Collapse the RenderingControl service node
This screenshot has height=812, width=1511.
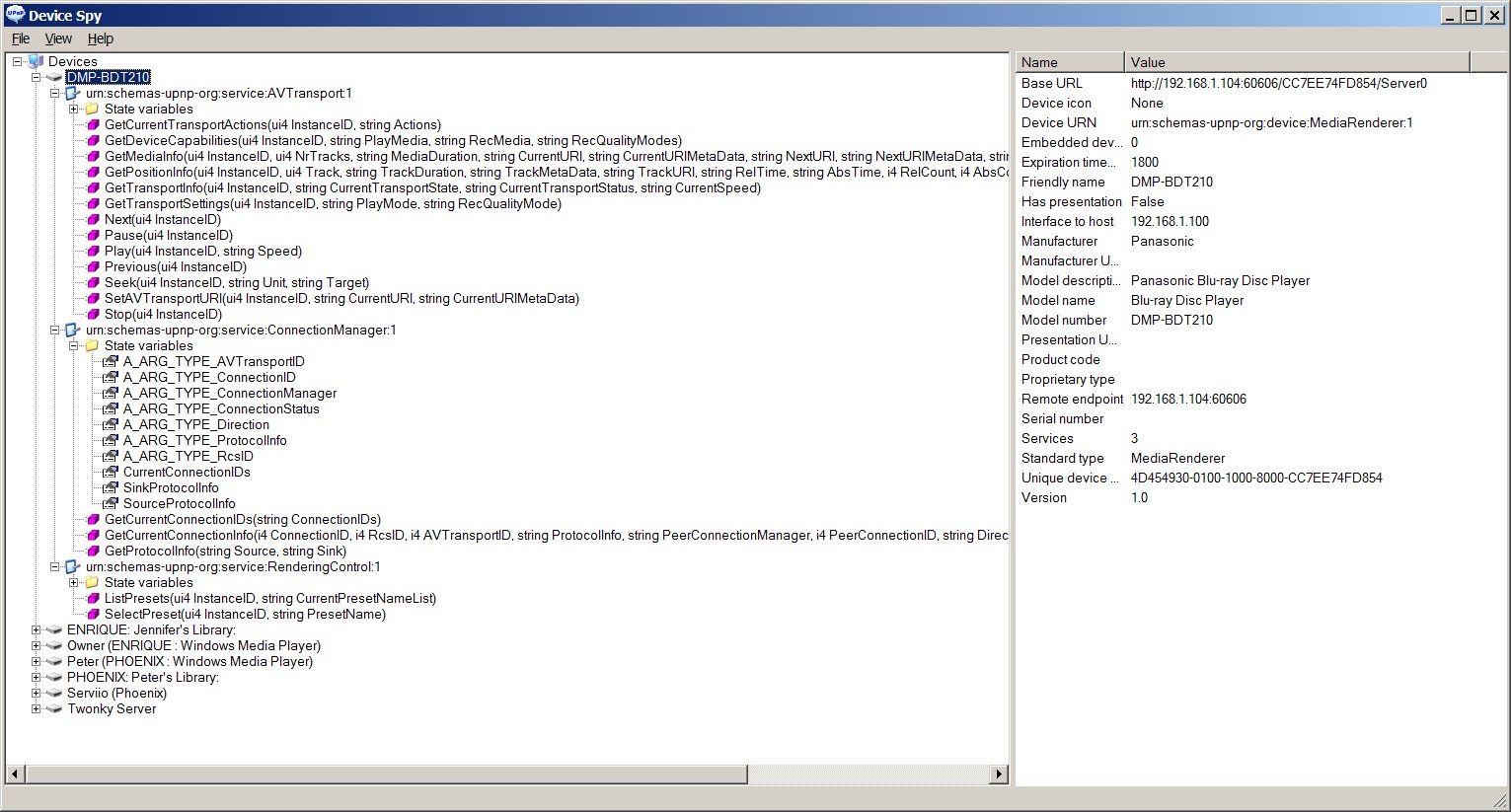[x=55, y=567]
